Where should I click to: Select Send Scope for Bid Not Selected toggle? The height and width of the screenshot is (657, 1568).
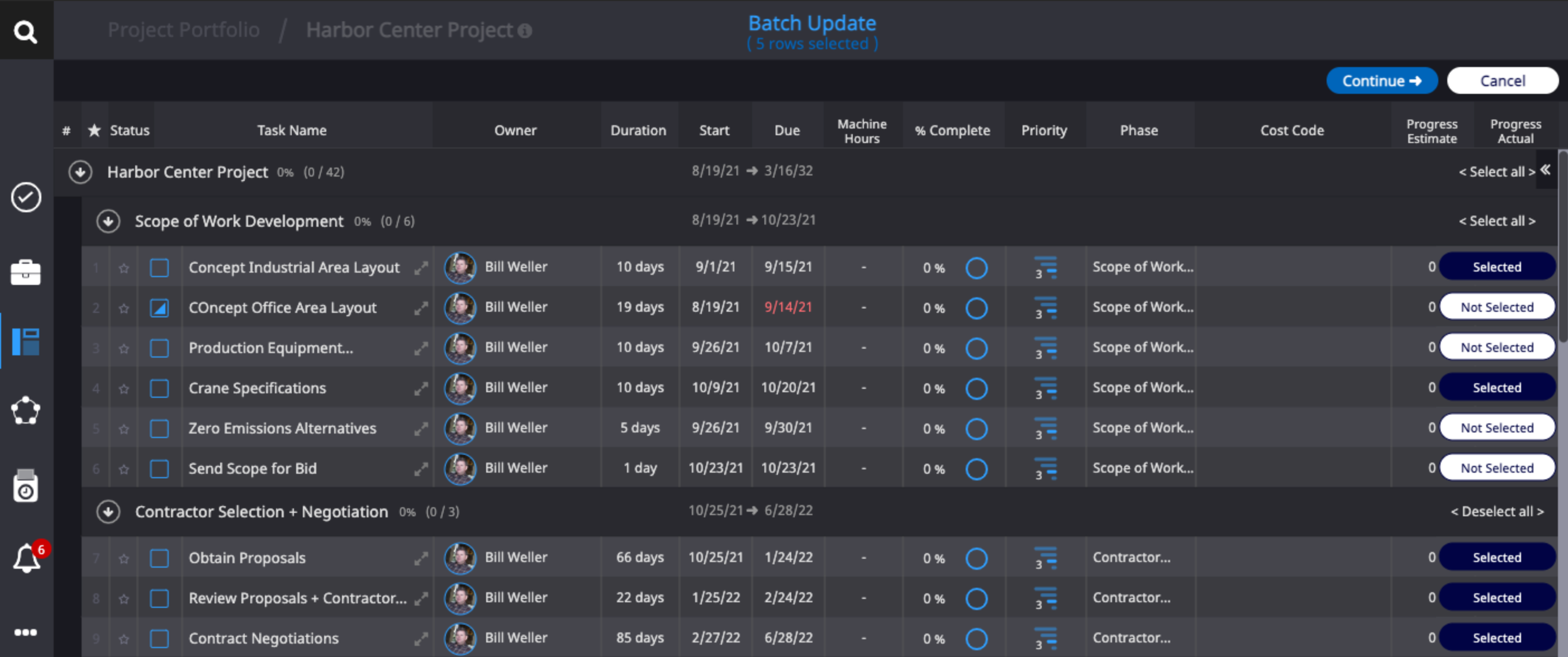pos(1497,467)
